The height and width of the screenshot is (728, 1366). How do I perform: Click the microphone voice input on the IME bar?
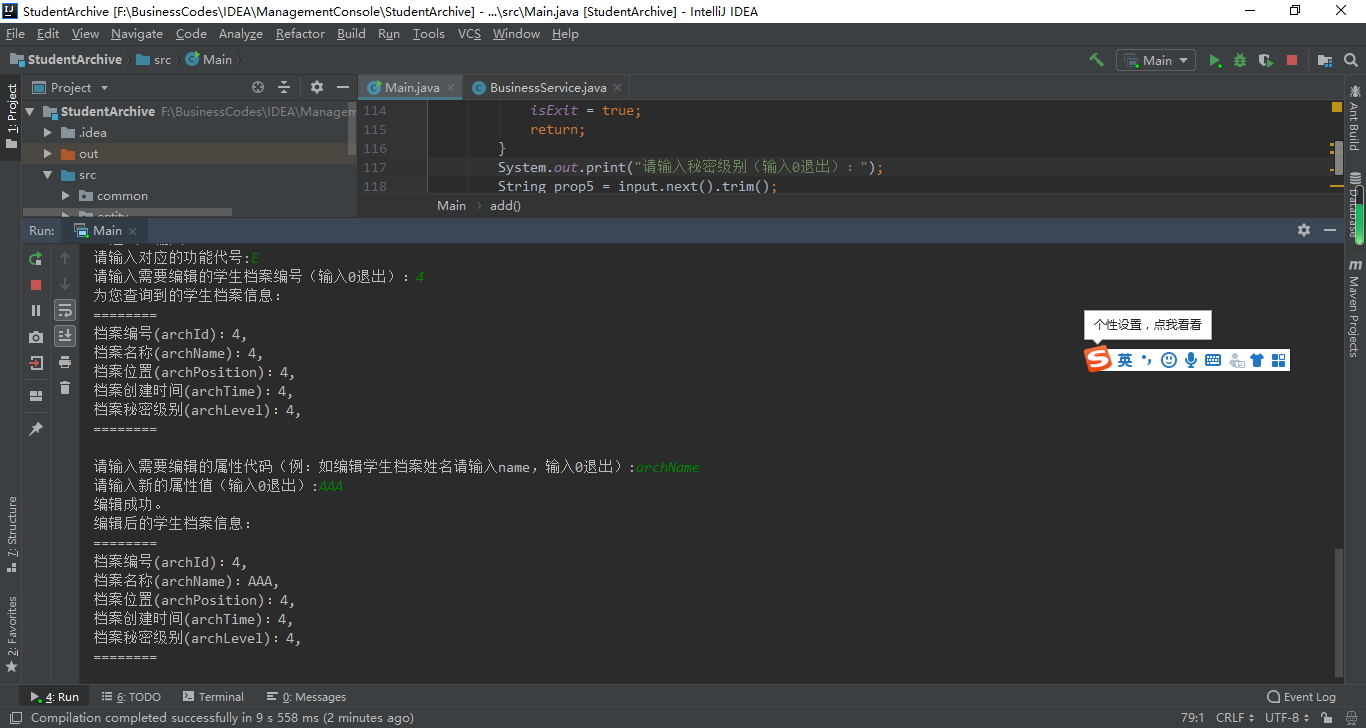[x=1191, y=360]
